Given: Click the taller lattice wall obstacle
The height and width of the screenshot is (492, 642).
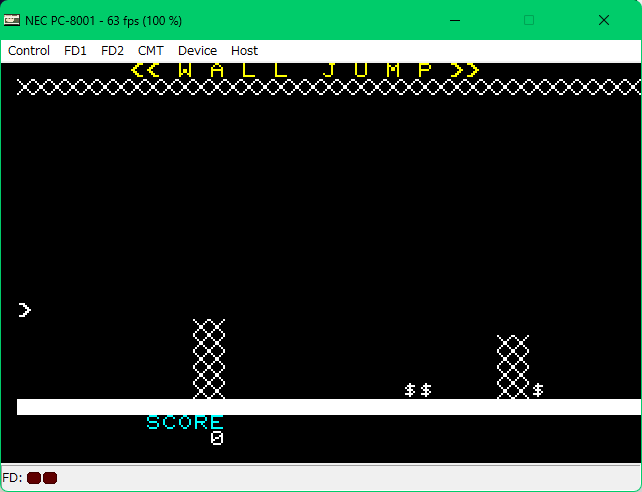Looking at the screenshot, I should [209, 359].
